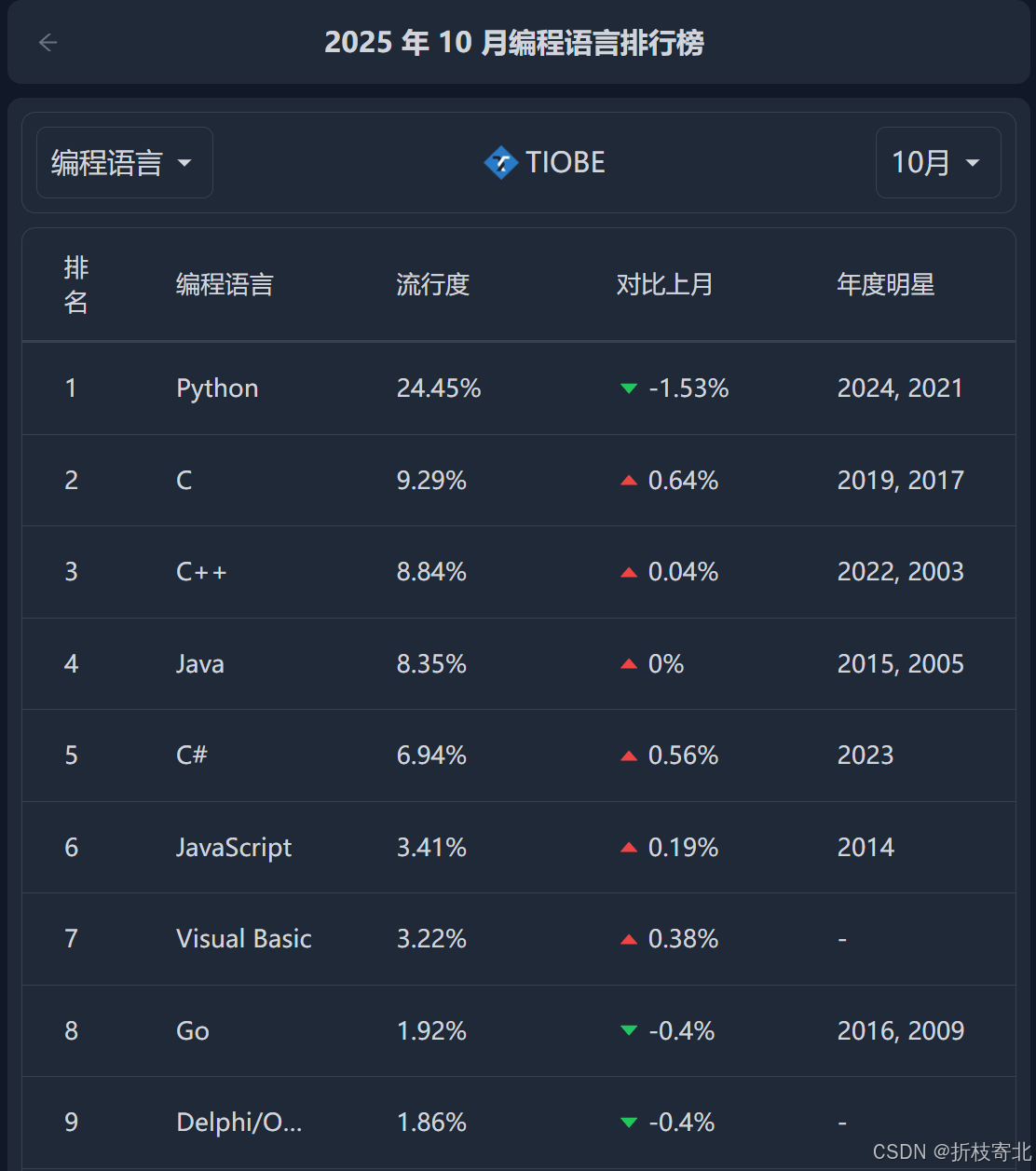Click green down arrow in Delphi row
Image resolution: width=1036 pixels, height=1171 pixels.
pyautogui.click(x=629, y=1123)
